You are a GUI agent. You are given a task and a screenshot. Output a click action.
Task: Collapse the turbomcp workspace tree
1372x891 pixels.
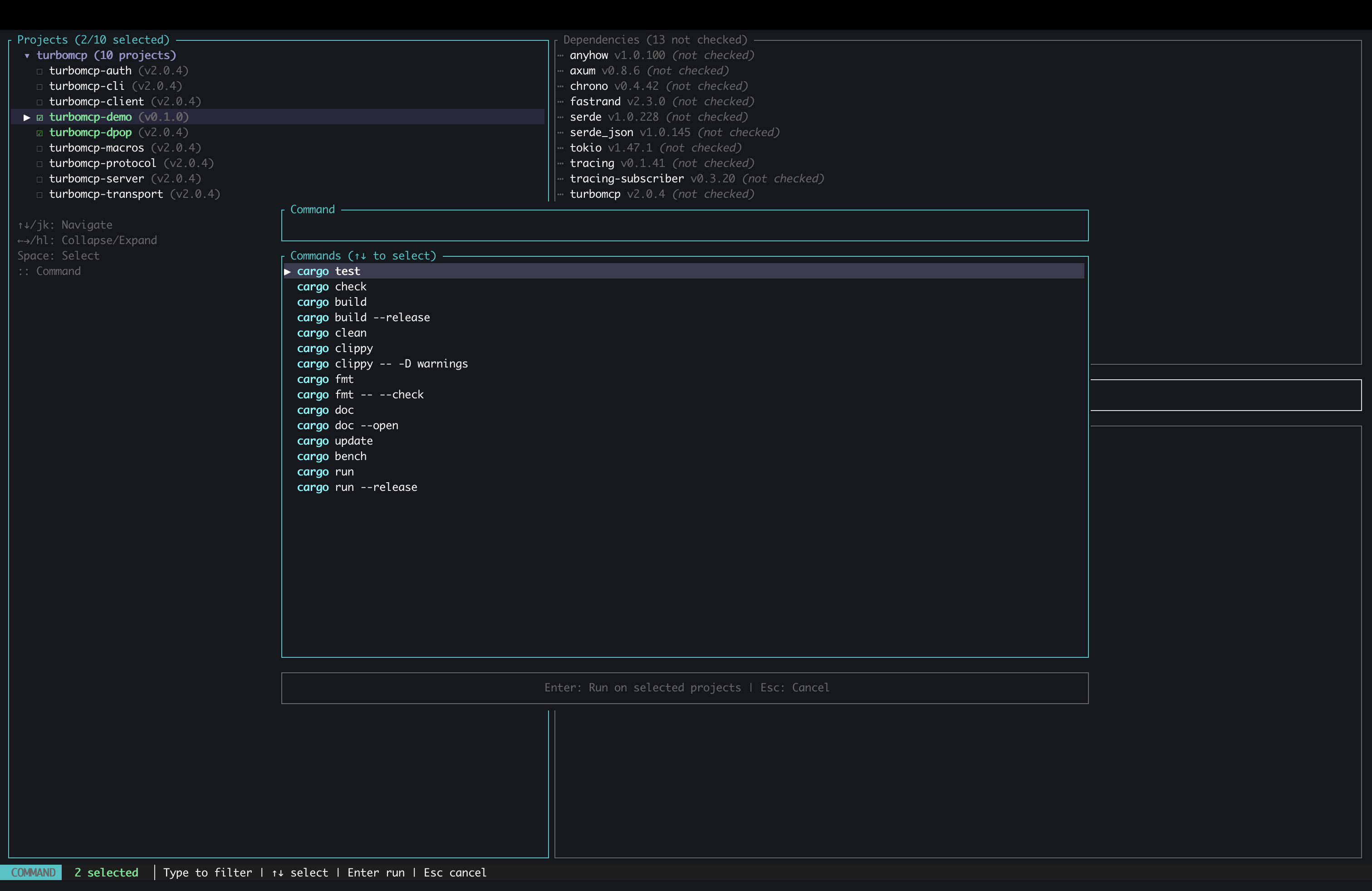pos(26,56)
